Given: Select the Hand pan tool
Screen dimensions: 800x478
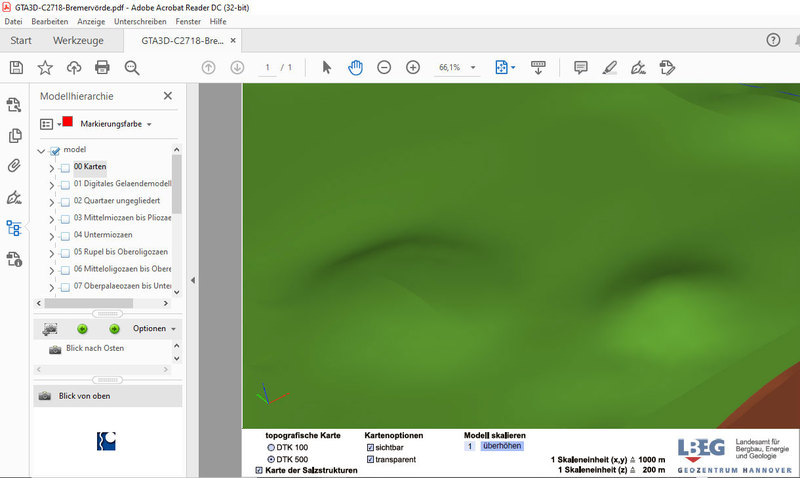Looking at the screenshot, I should (x=355, y=67).
